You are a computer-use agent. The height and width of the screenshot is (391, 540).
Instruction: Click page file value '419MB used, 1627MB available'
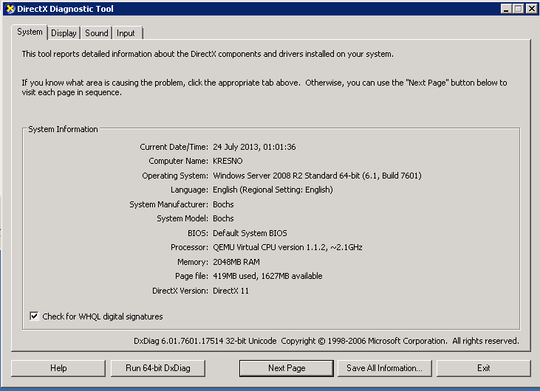(x=268, y=276)
